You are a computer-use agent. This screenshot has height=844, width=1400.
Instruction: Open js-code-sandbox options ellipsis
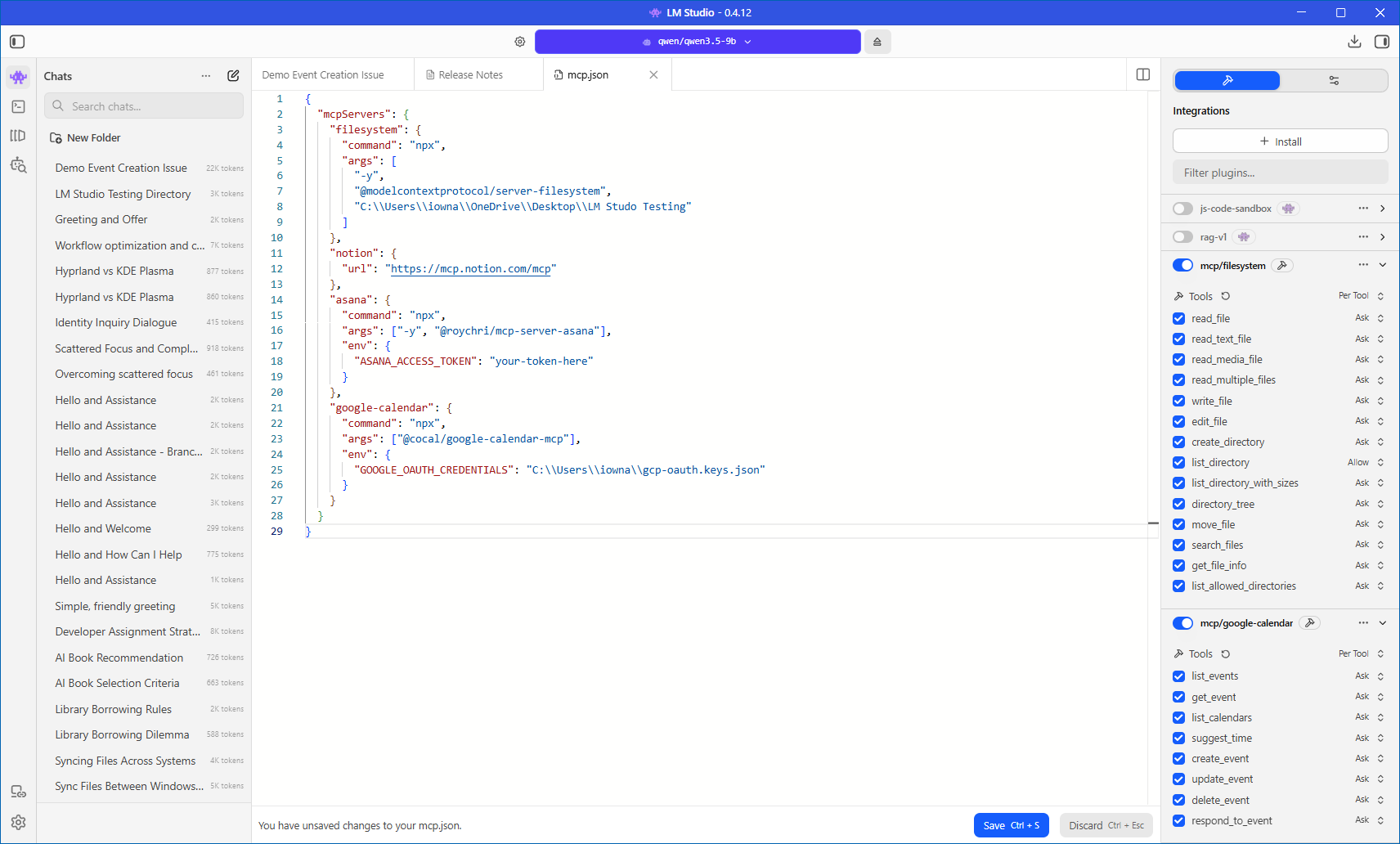point(1363,209)
